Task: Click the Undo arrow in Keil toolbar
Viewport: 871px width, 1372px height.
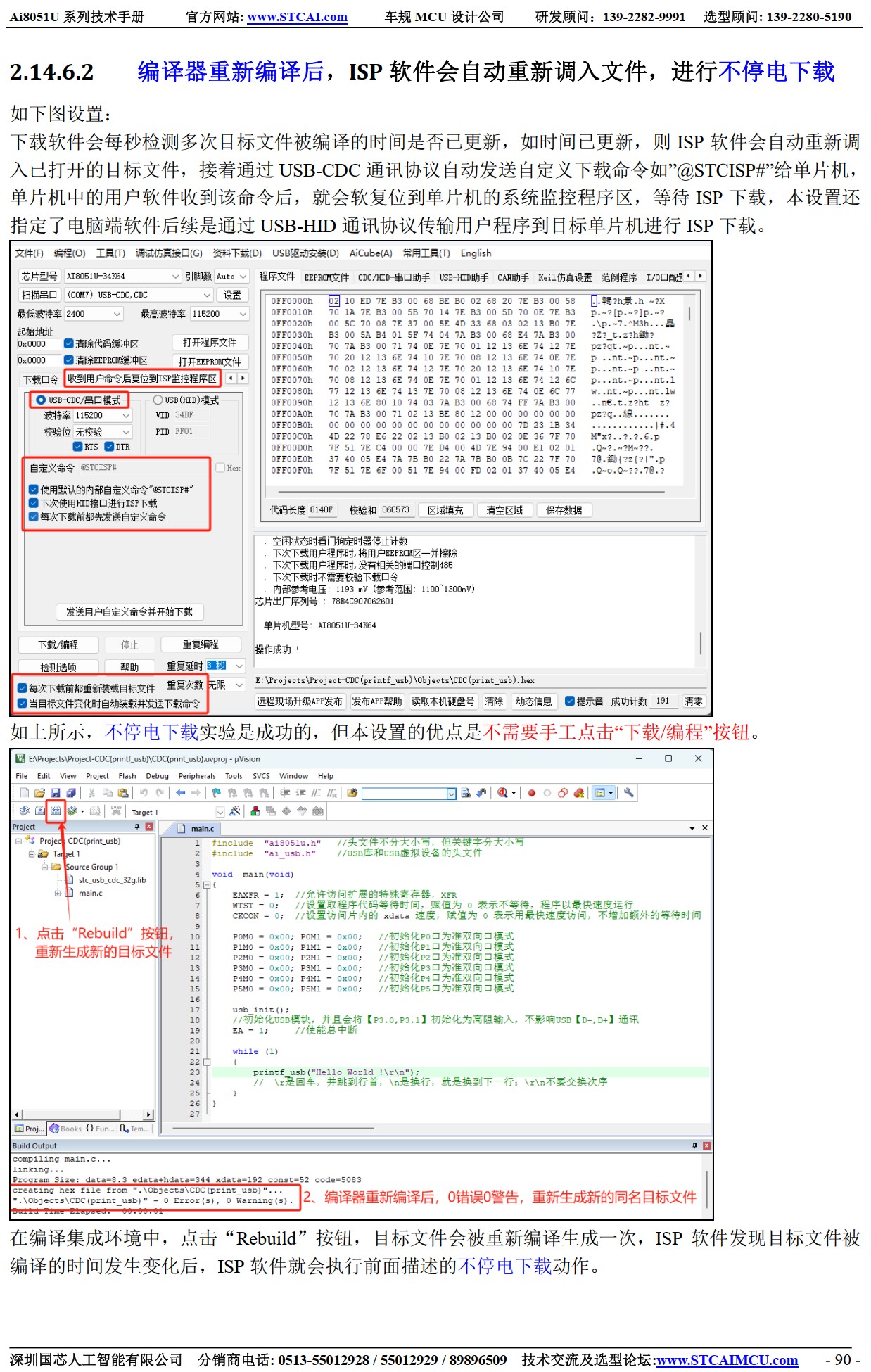Action: click(144, 793)
